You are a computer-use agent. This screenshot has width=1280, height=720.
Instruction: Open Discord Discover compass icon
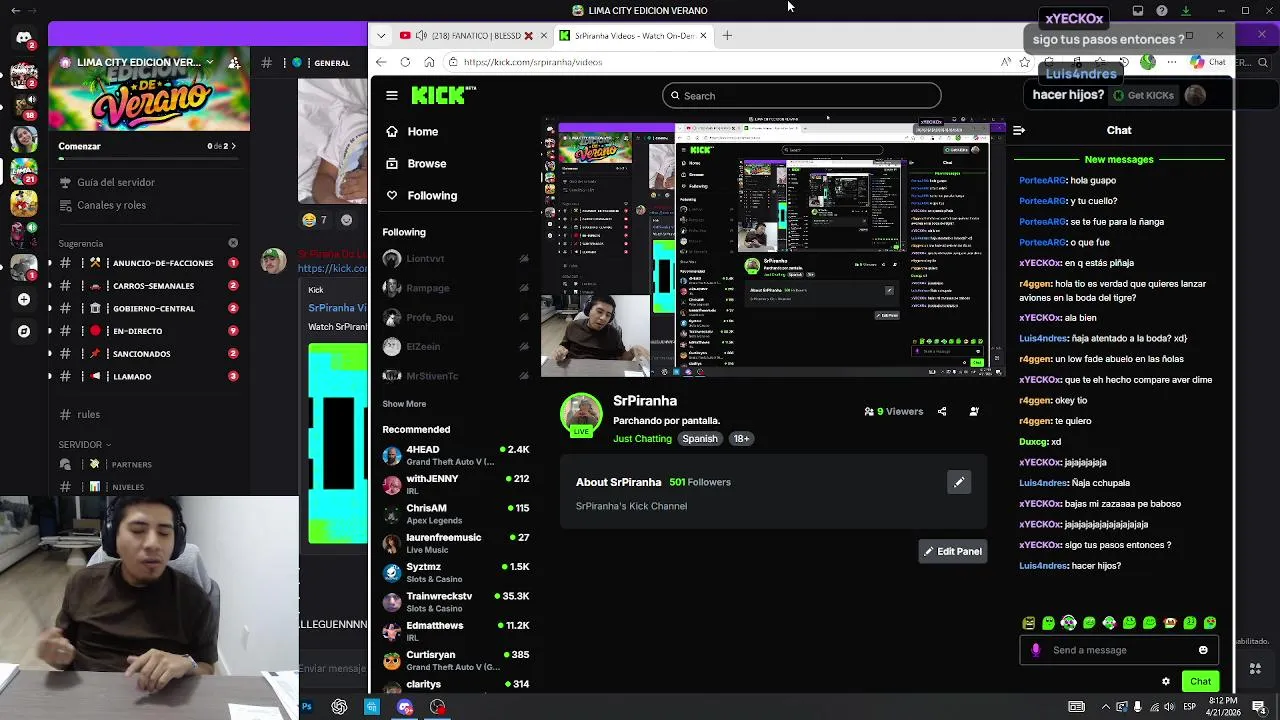pos(24,331)
